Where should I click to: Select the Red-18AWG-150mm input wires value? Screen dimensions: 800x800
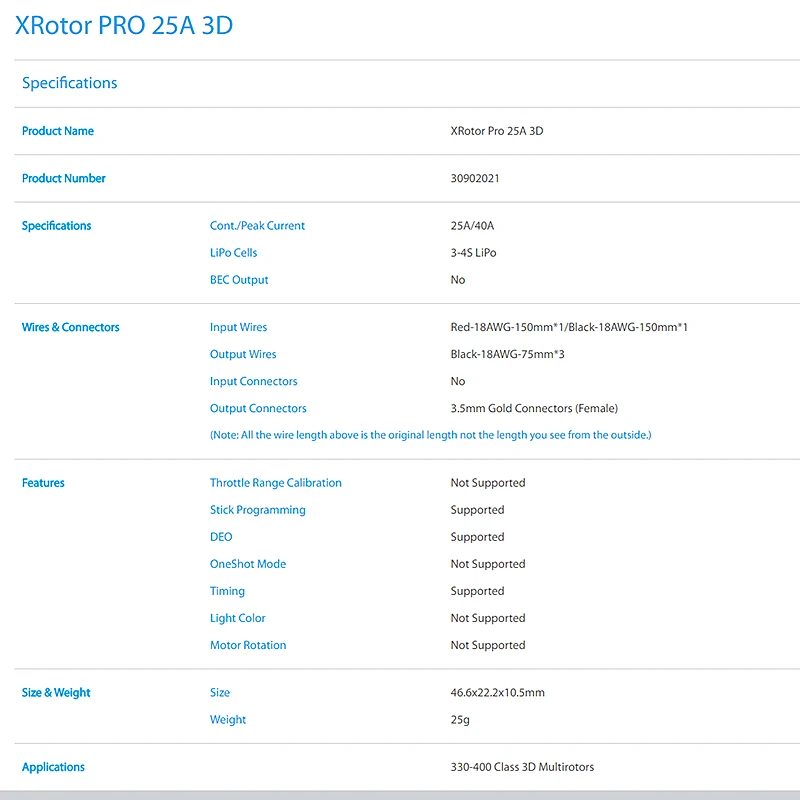569,328
